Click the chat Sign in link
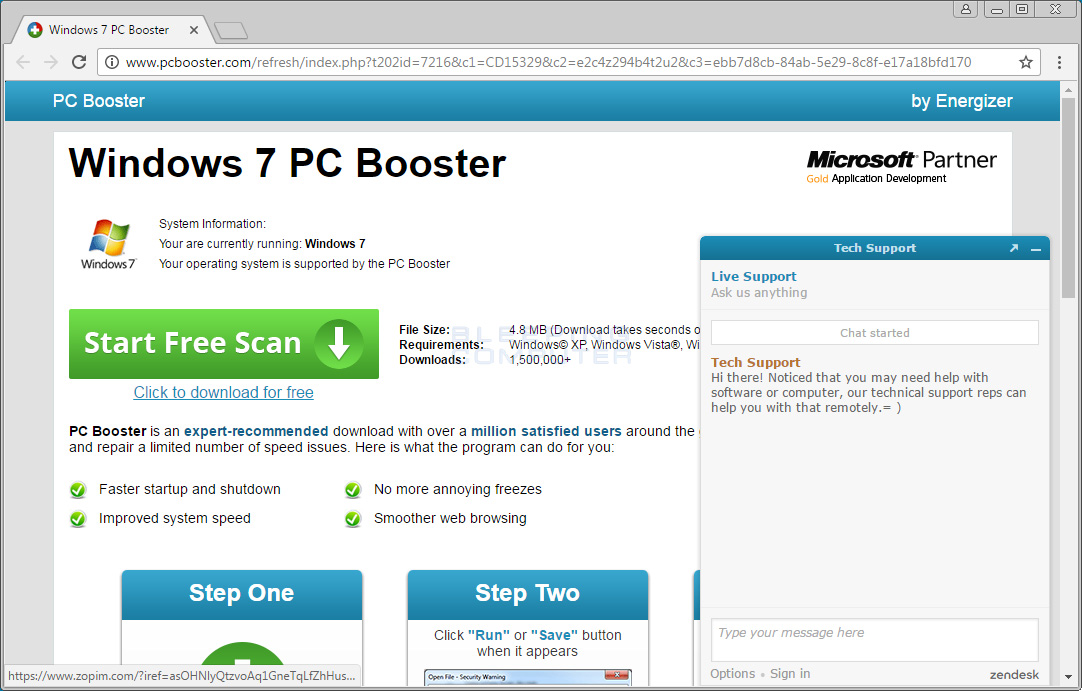This screenshot has height=691, width=1082. point(790,674)
